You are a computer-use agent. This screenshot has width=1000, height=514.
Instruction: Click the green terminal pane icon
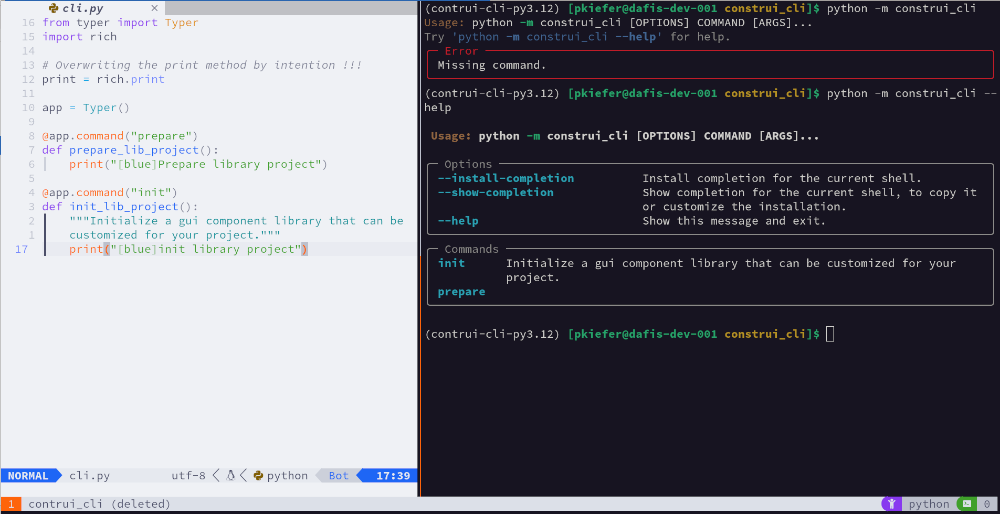966,504
